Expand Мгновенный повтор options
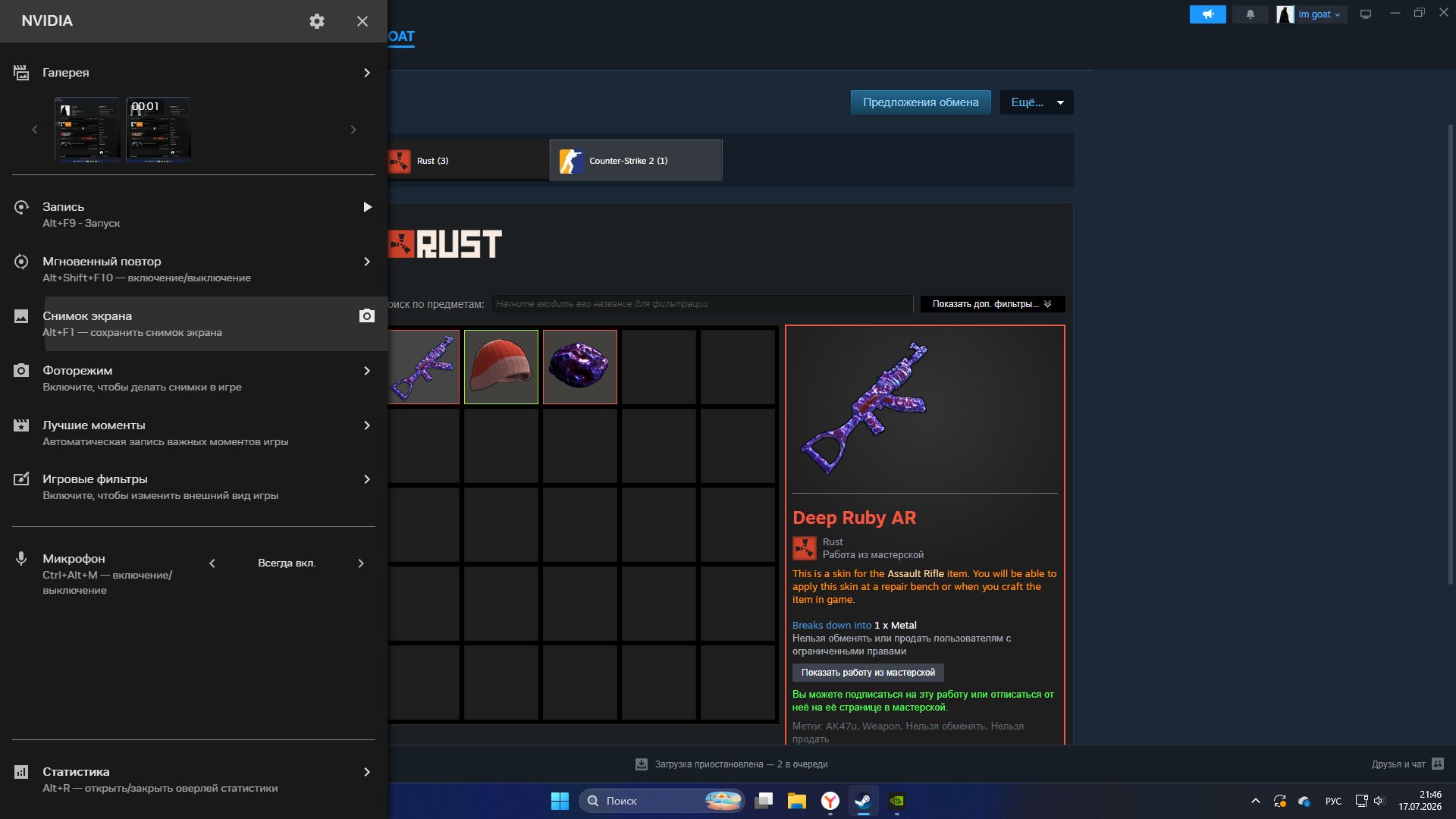The image size is (1456, 819). (367, 262)
